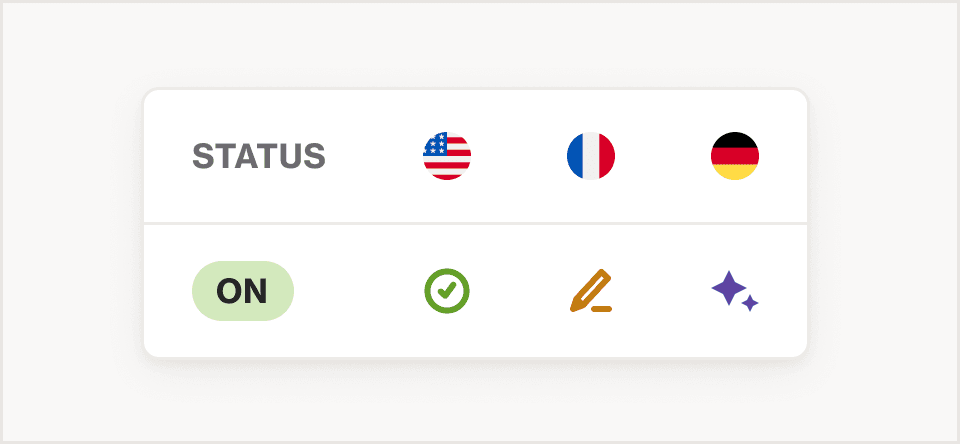Toggle the green ON status pill

(x=243, y=291)
